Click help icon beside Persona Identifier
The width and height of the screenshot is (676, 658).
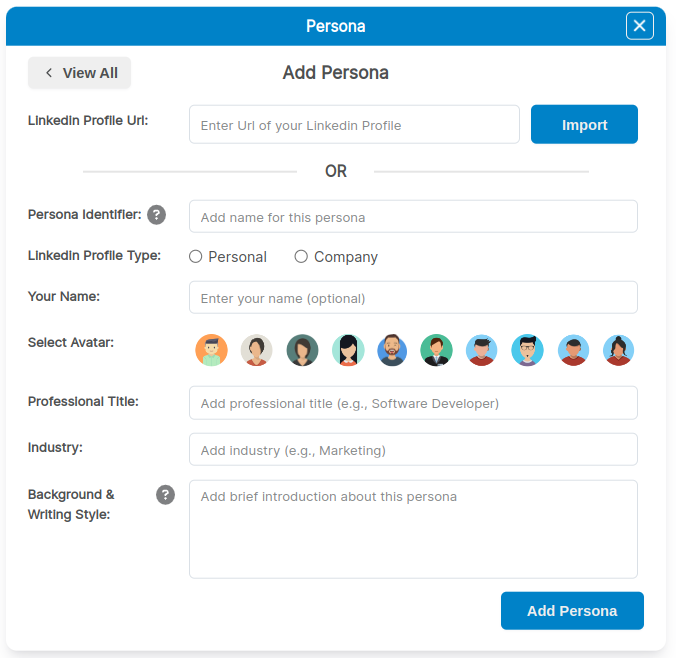coord(156,214)
